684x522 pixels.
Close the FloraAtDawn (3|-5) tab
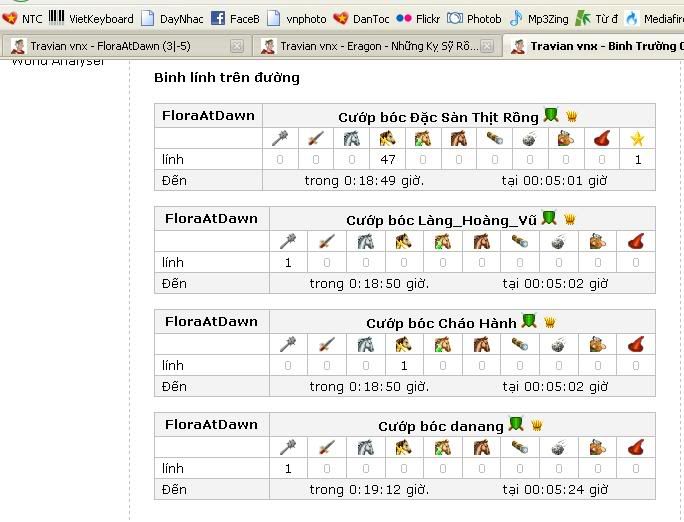(x=237, y=46)
